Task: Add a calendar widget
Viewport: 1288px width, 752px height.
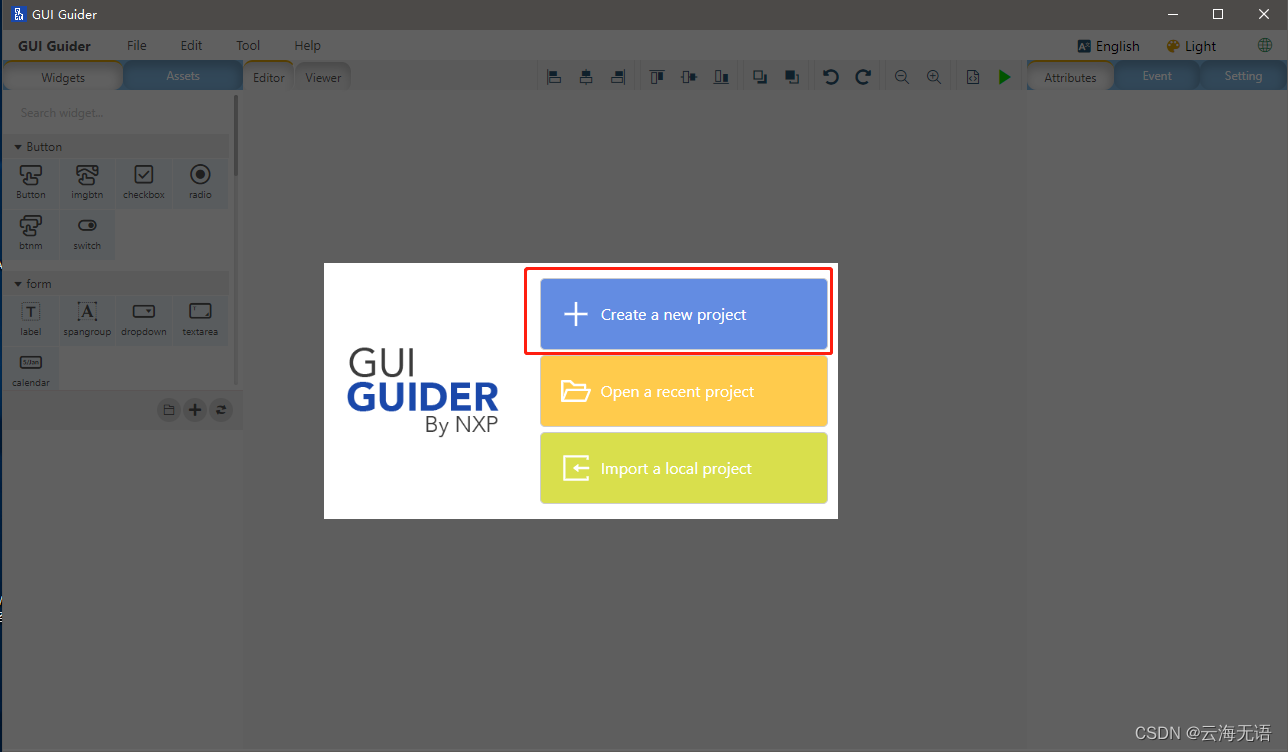Action: (x=31, y=368)
